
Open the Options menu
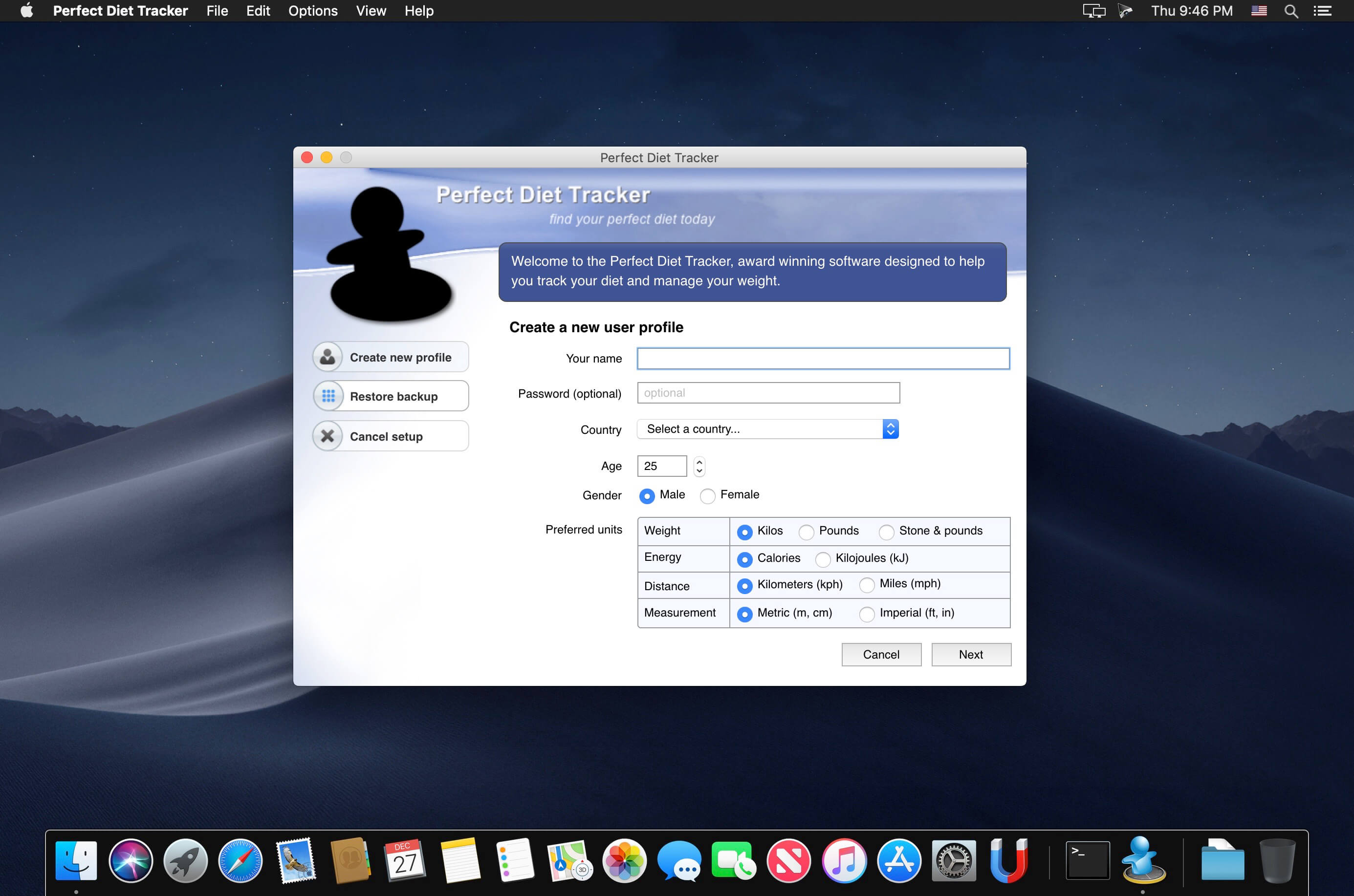[313, 11]
